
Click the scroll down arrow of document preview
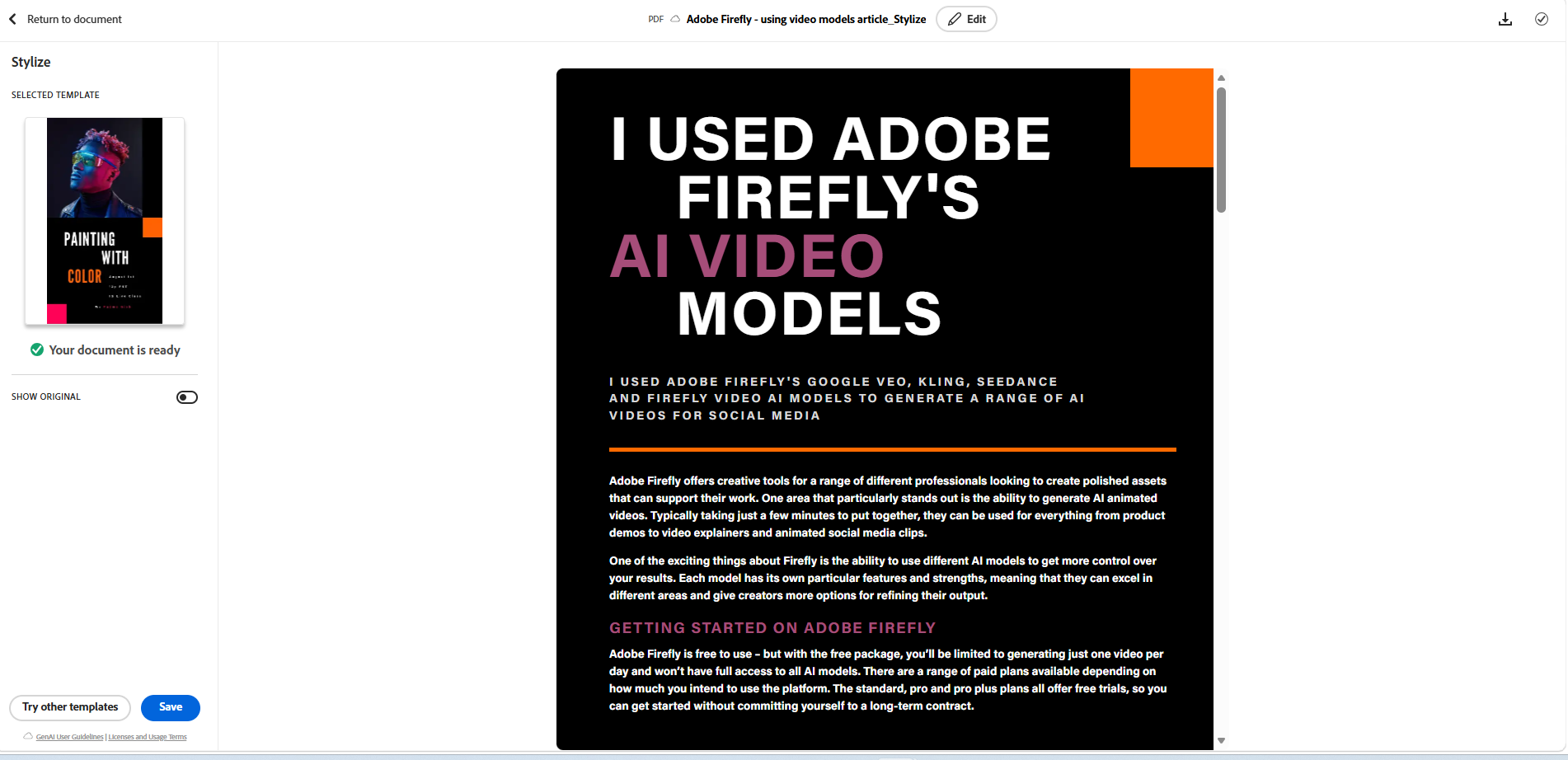pyautogui.click(x=1222, y=740)
